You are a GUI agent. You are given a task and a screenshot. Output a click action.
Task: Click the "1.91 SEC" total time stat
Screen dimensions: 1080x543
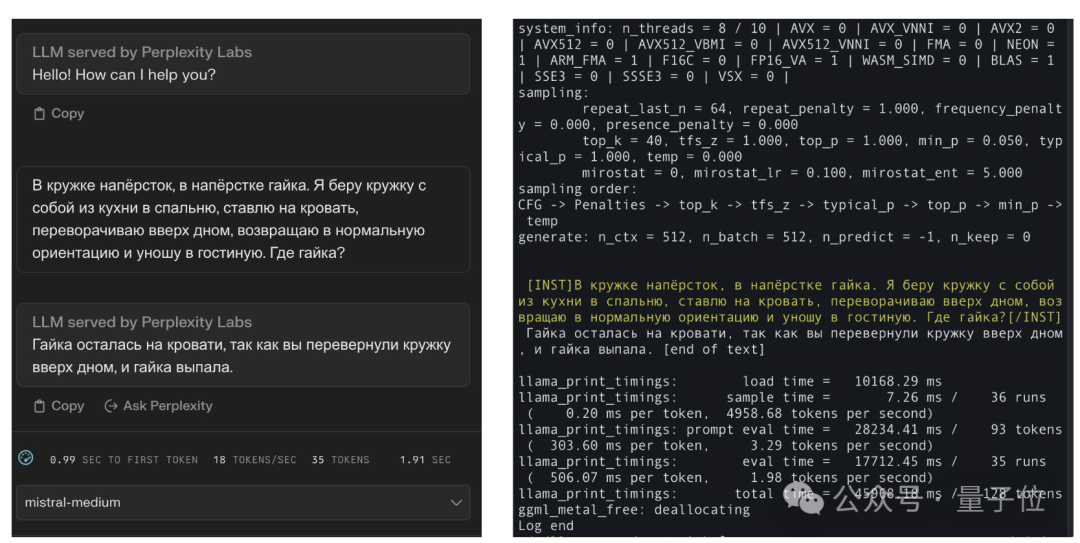pyautogui.click(x=425, y=460)
